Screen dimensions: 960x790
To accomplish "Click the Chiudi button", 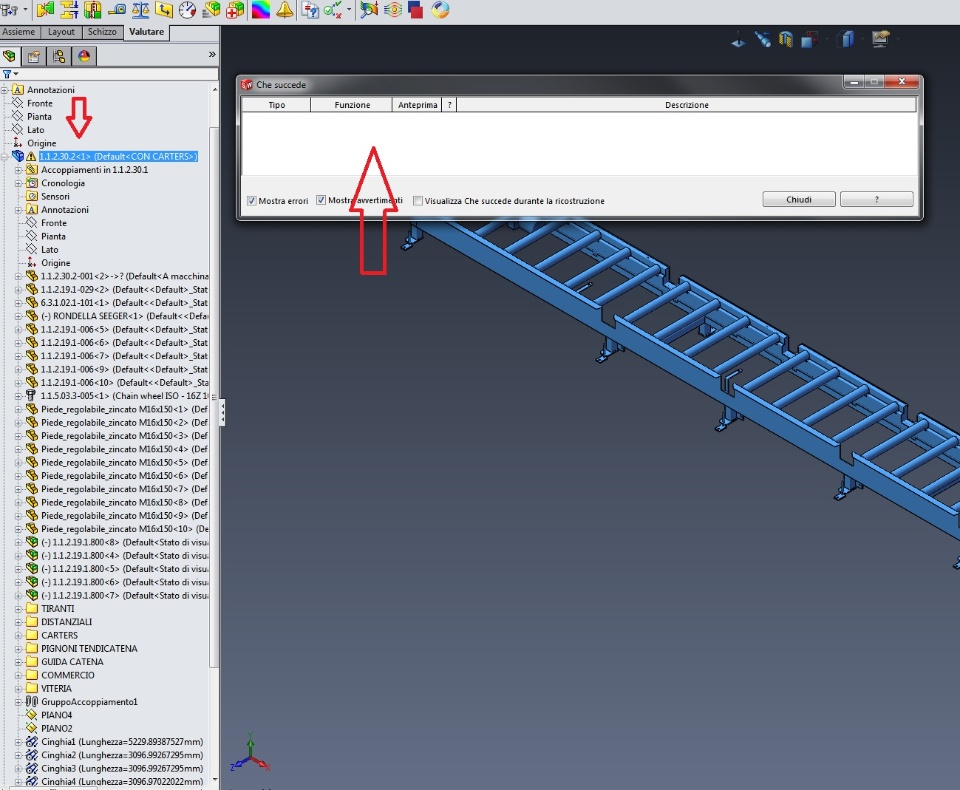I will [798, 200].
